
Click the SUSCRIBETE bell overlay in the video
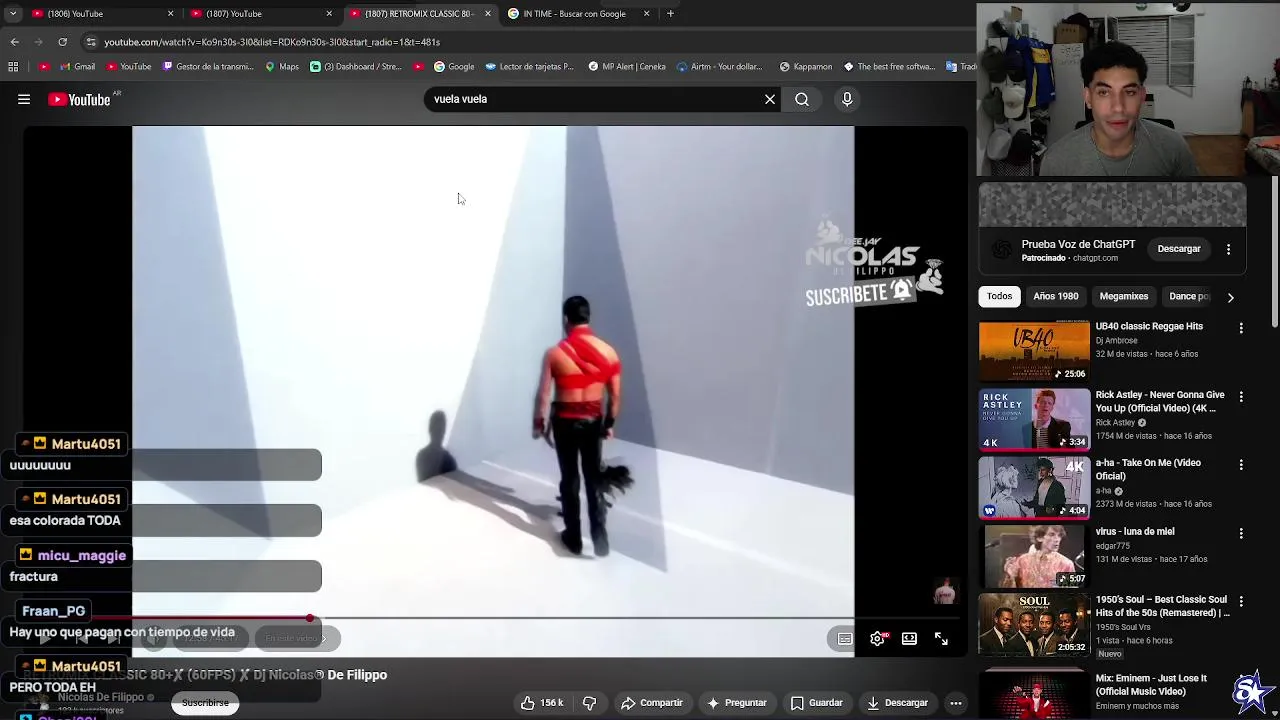(861, 293)
